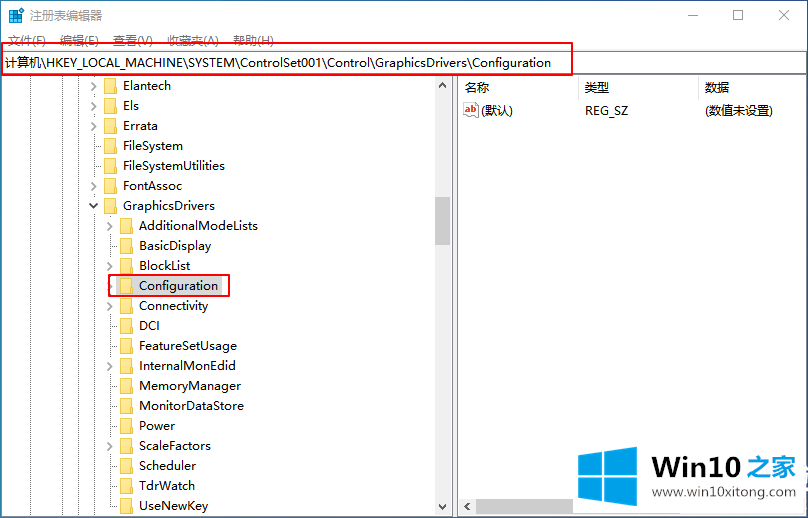808x518 pixels.
Task: Click the MonitorDataStore folder icon
Action: click(x=126, y=406)
